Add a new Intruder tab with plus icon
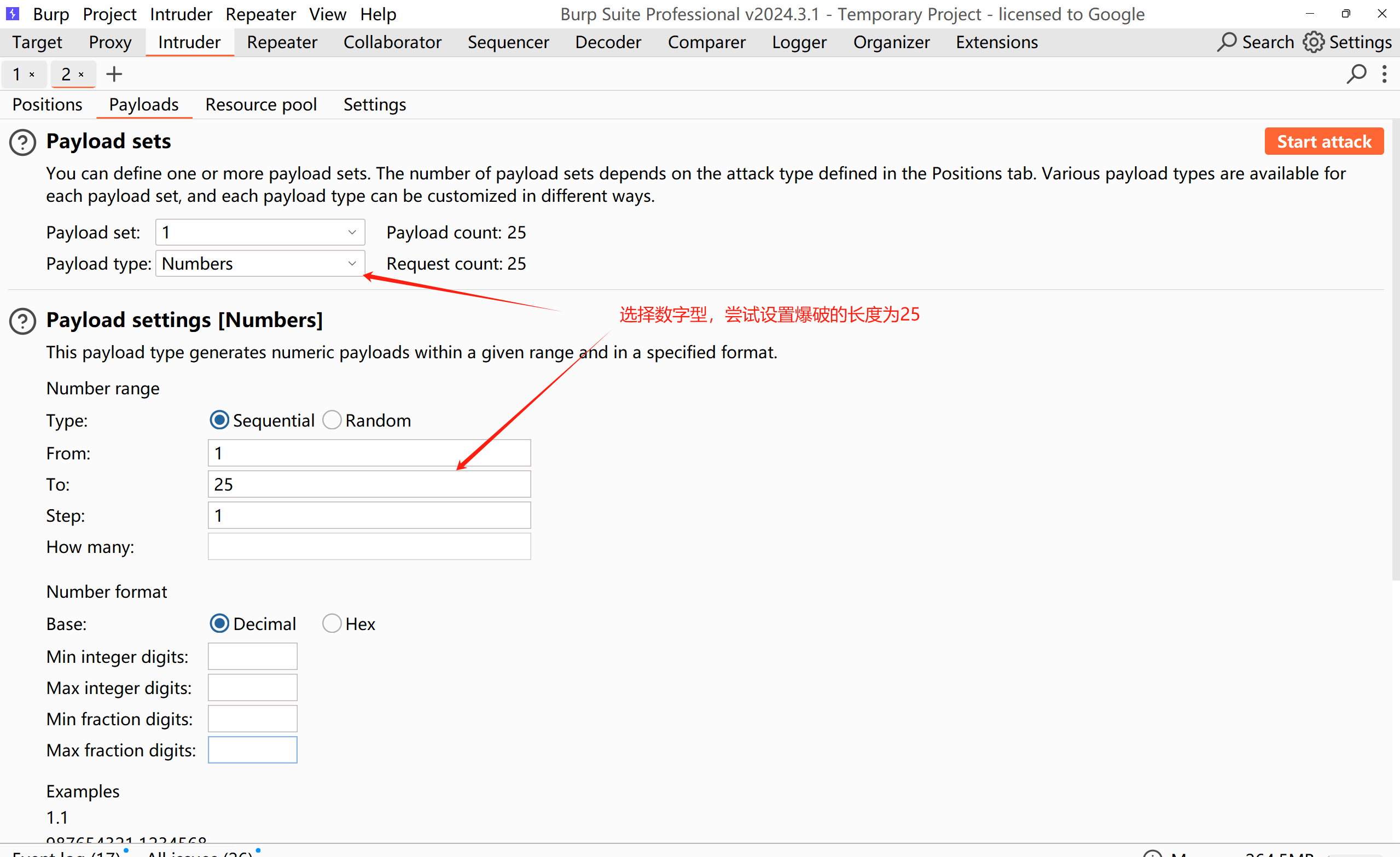1400x857 pixels. [114, 74]
